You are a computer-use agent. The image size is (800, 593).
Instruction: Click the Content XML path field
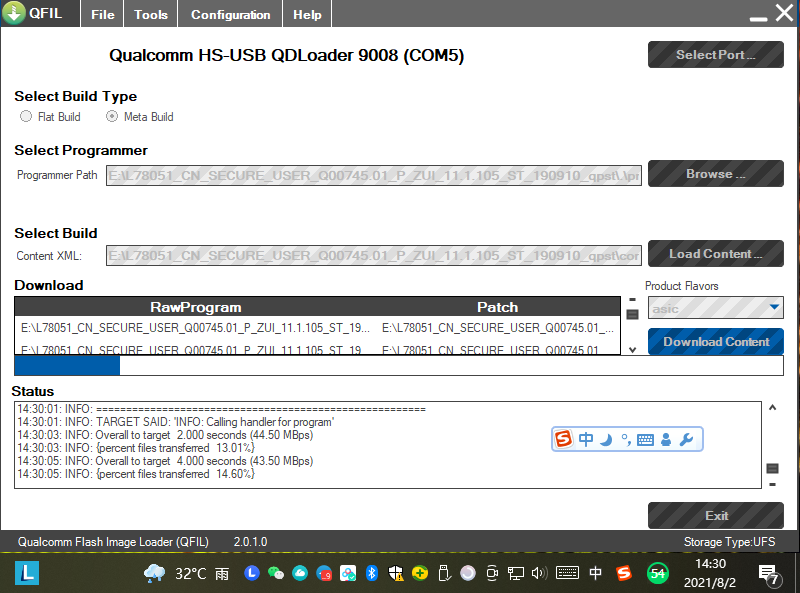click(x=373, y=256)
